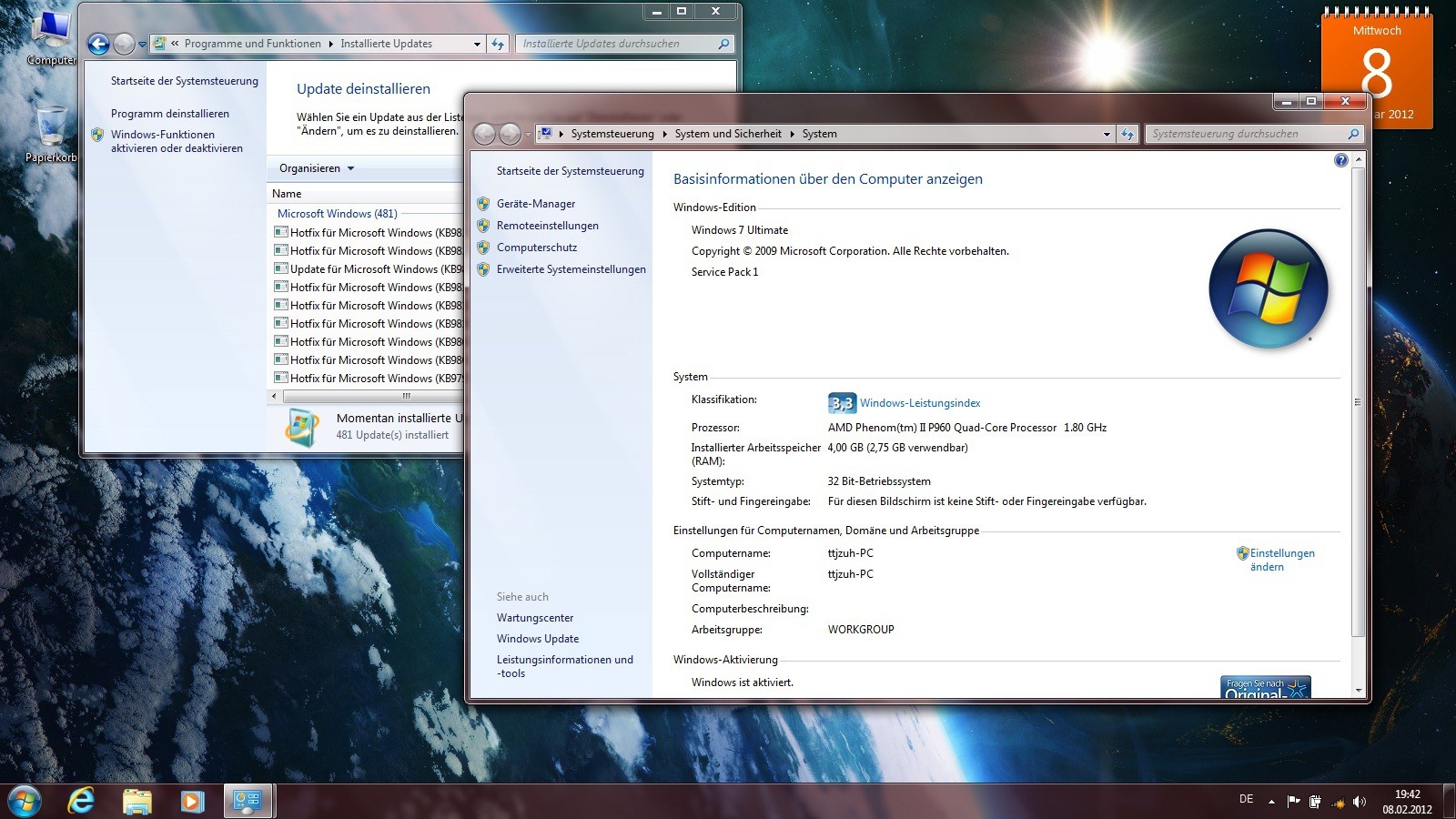The height and width of the screenshot is (819, 1456).
Task: Open the Organisieren dropdown menu
Action: click(x=316, y=168)
